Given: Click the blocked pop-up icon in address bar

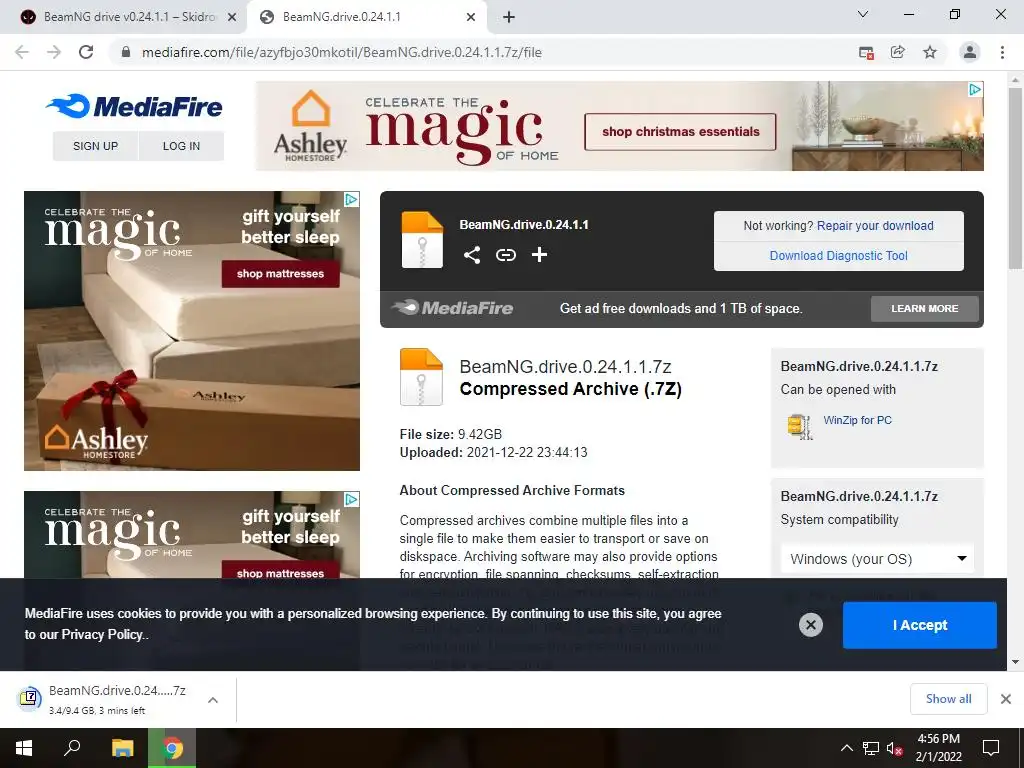Looking at the screenshot, I should tap(866, 53).
